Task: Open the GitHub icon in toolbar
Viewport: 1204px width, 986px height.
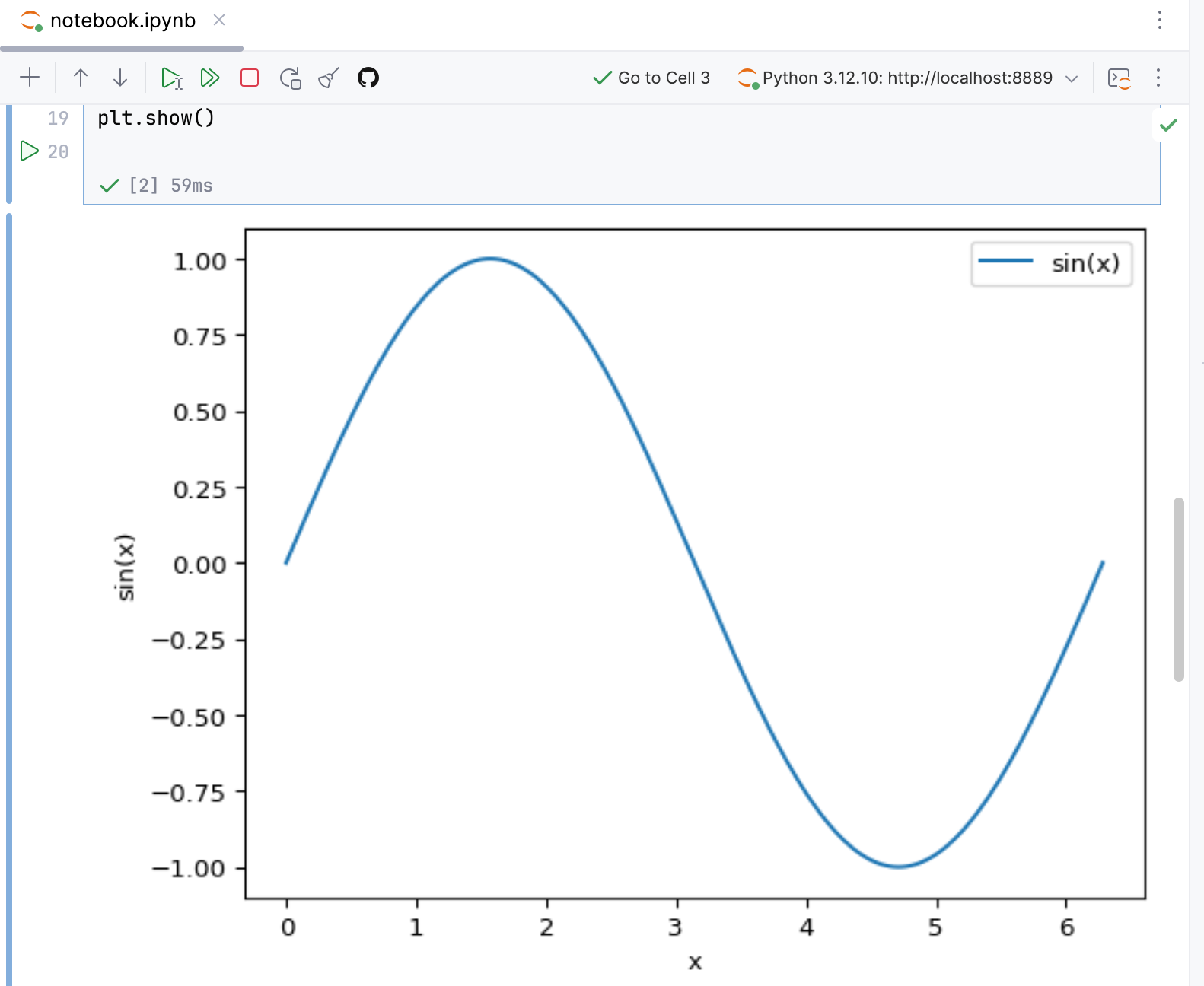Action: pyautogui.click(x=368, y=78)
